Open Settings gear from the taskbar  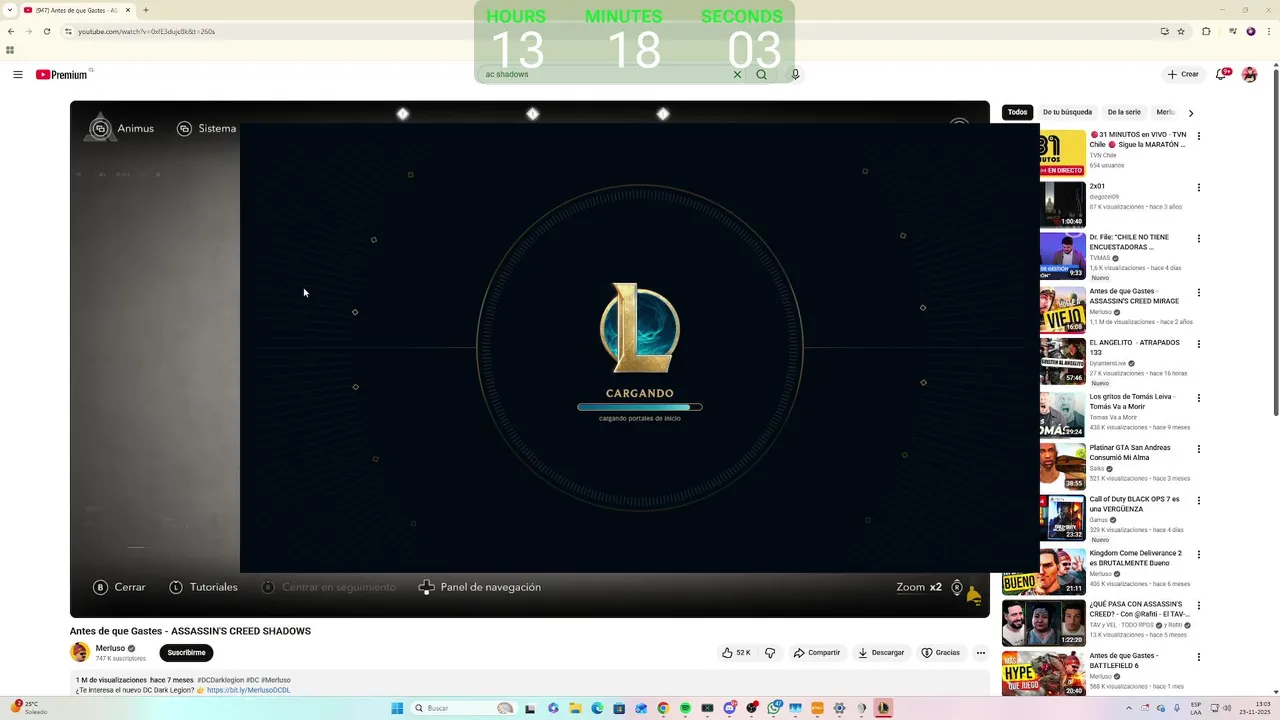839,708
